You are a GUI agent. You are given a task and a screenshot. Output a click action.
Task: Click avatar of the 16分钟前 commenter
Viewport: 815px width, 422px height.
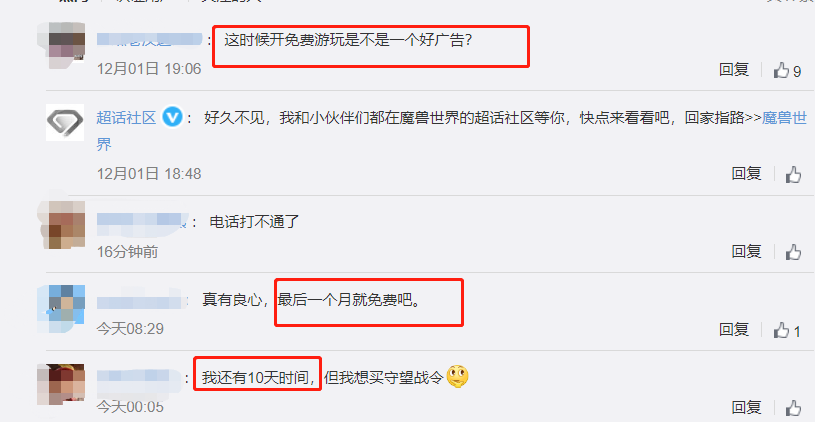click(61, 225)
